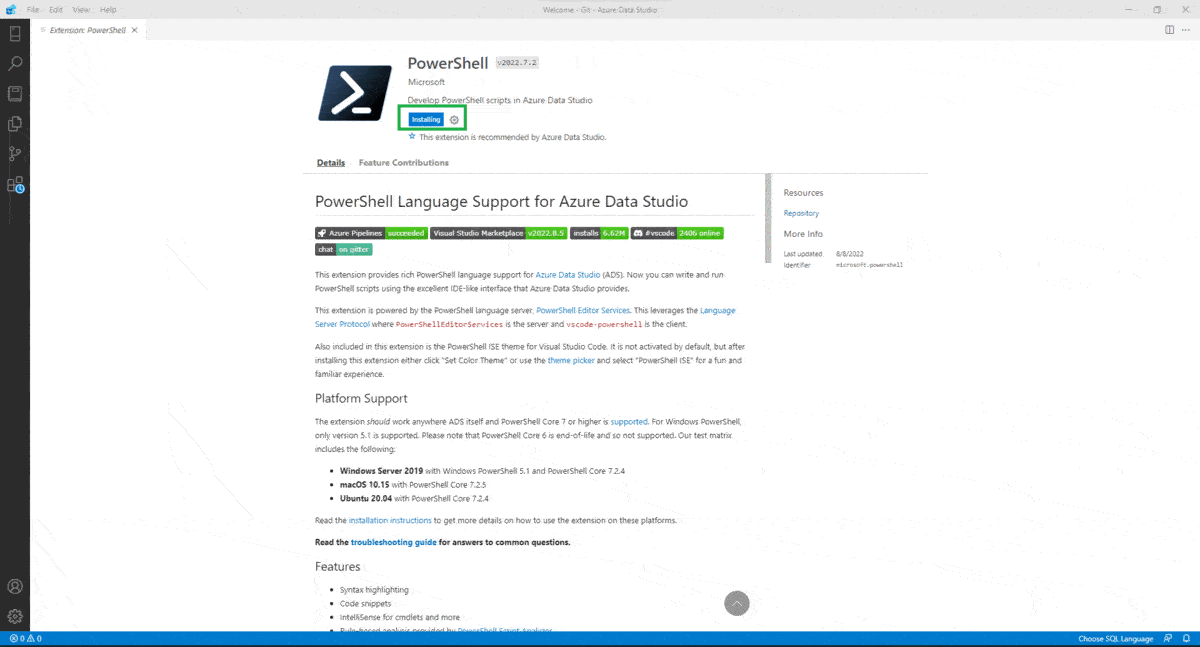The height and width of the screenshot is (647, 1200).
Task: Click the scroll-to-top round arrow button
Action: click(737, 603)
